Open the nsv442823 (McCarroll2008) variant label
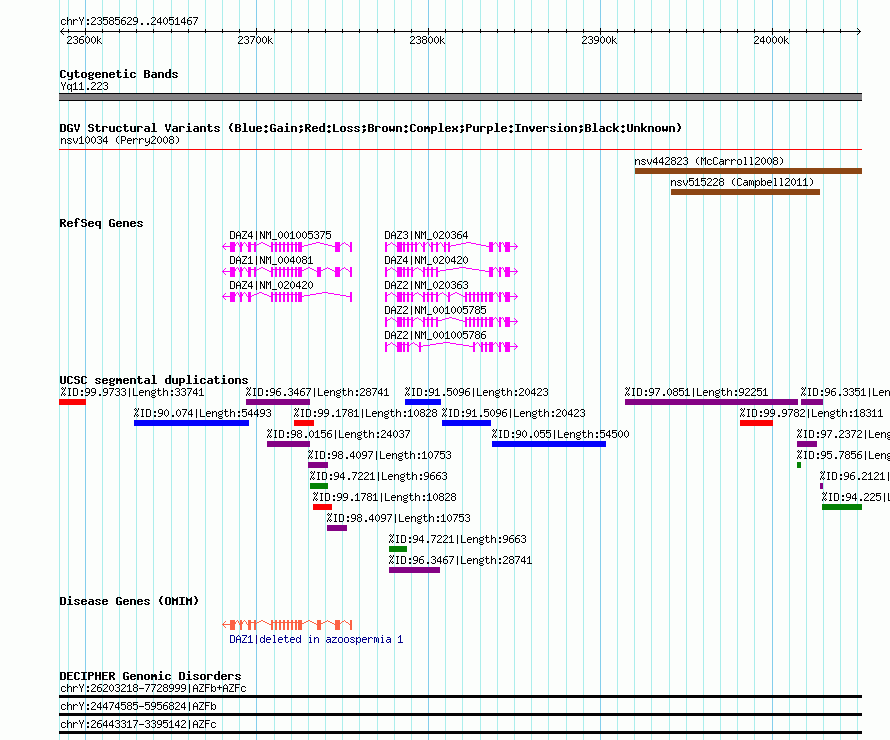Viewport: 890px width, 740px height. coord(709,161)
